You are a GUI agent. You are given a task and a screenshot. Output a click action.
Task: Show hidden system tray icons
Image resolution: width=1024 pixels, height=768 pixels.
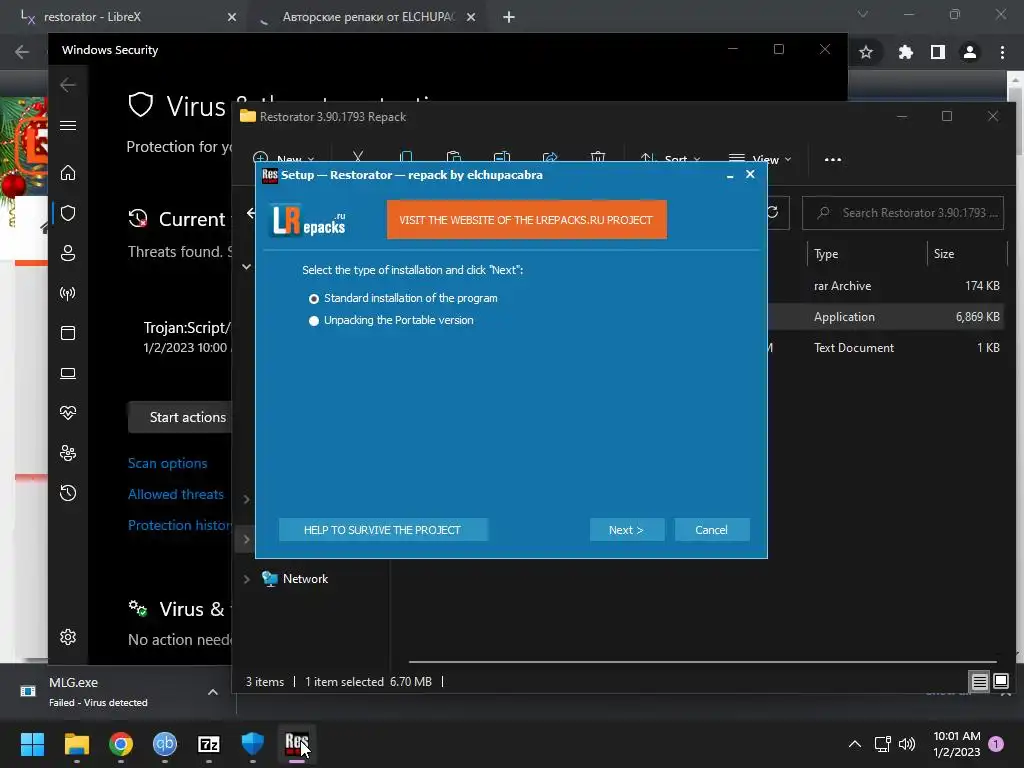854,744
